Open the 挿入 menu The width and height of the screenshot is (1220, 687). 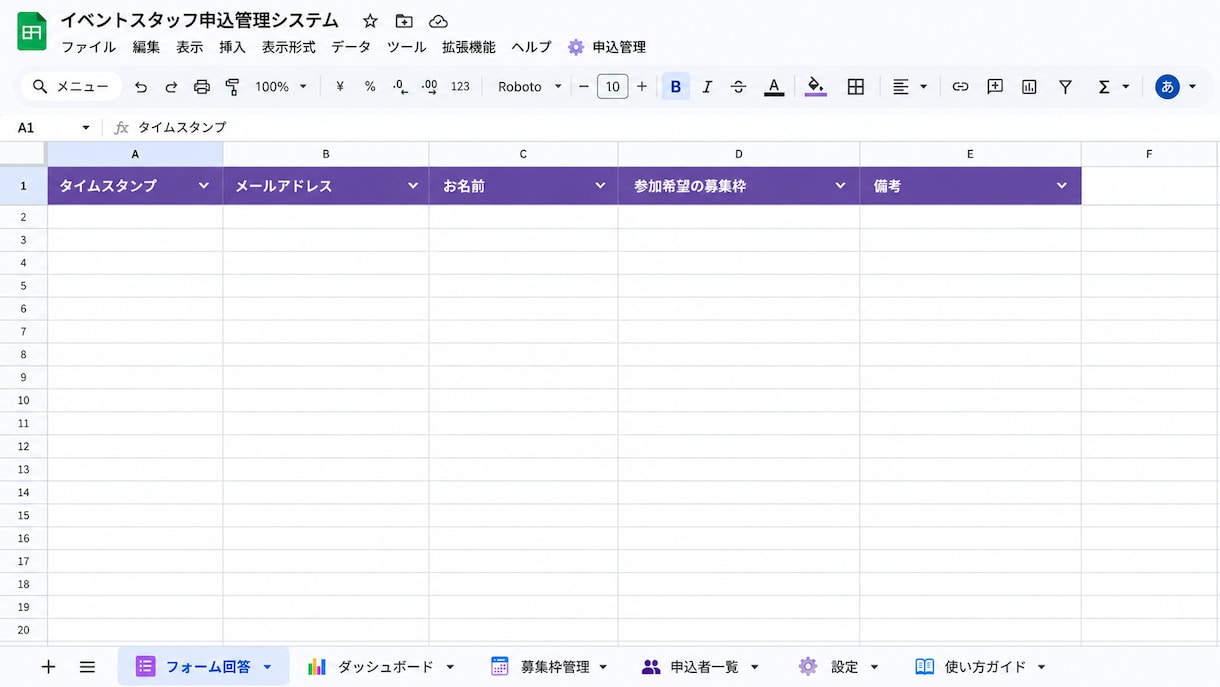coord(232,47)
